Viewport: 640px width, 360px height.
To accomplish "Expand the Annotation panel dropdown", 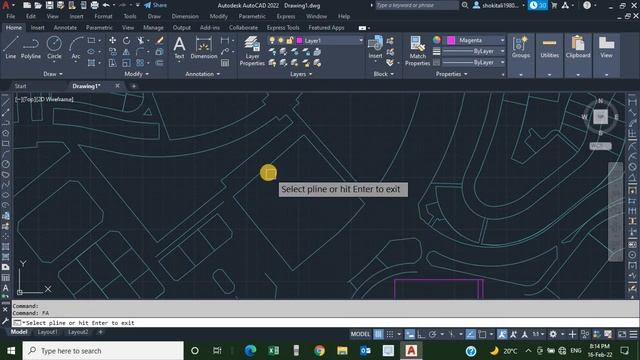I will (202, 74).
